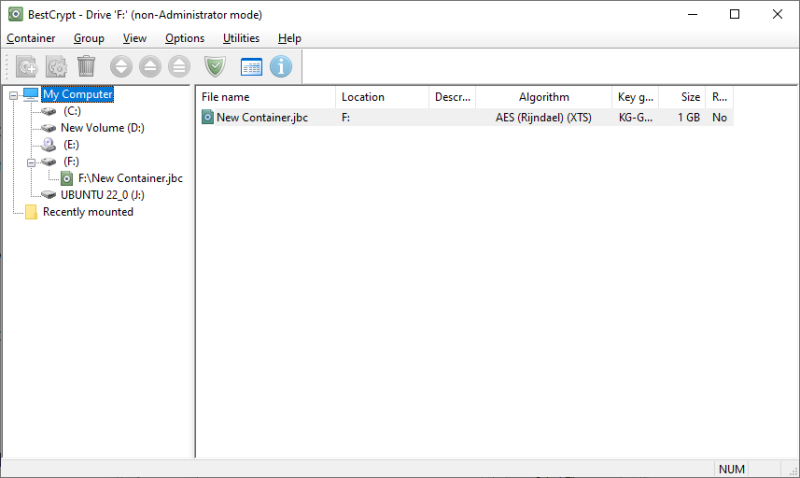Click the E: optical drive icon

click(x=48, y=144)
